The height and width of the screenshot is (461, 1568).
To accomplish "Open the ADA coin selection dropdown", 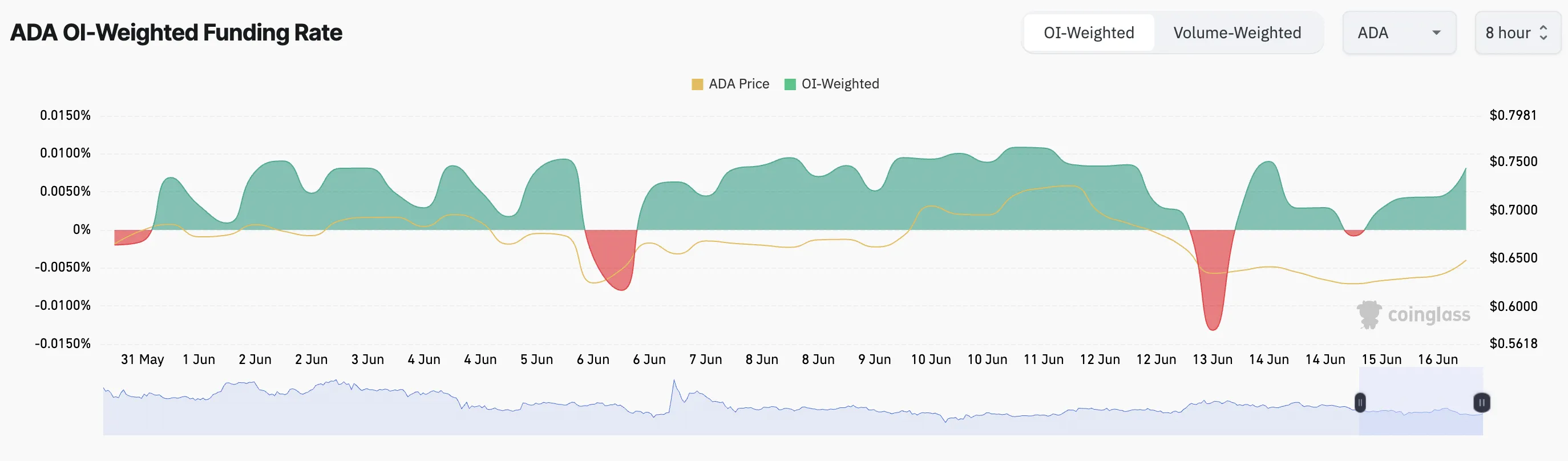I will (x=1399, y=33).
